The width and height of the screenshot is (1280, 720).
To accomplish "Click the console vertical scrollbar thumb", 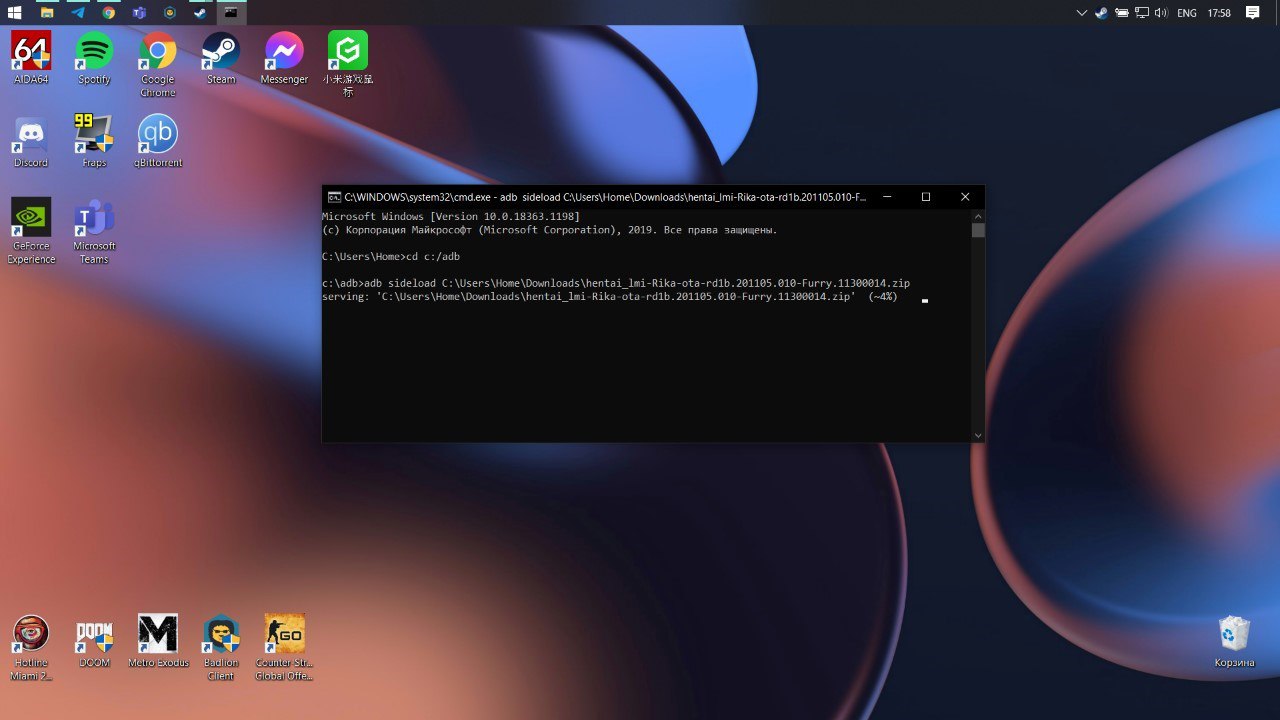I will [x=978, y=230].
